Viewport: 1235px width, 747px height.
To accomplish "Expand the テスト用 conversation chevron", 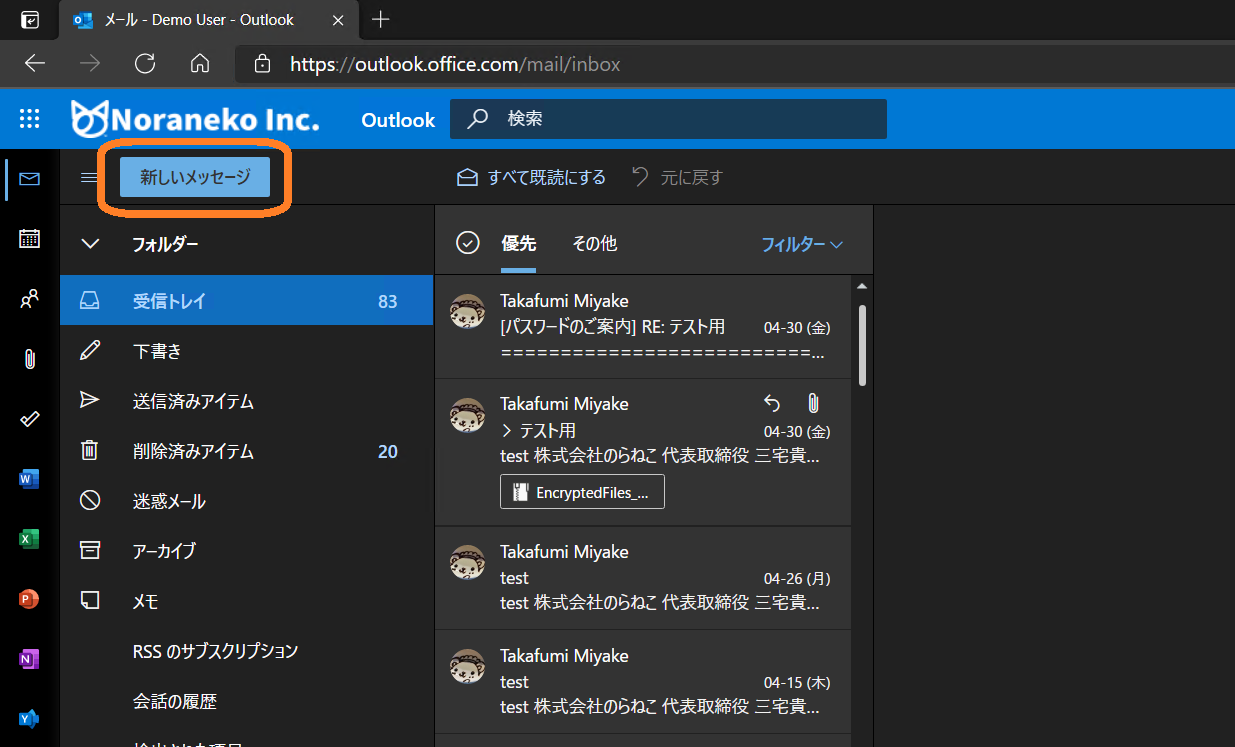I will coord(507,431).
